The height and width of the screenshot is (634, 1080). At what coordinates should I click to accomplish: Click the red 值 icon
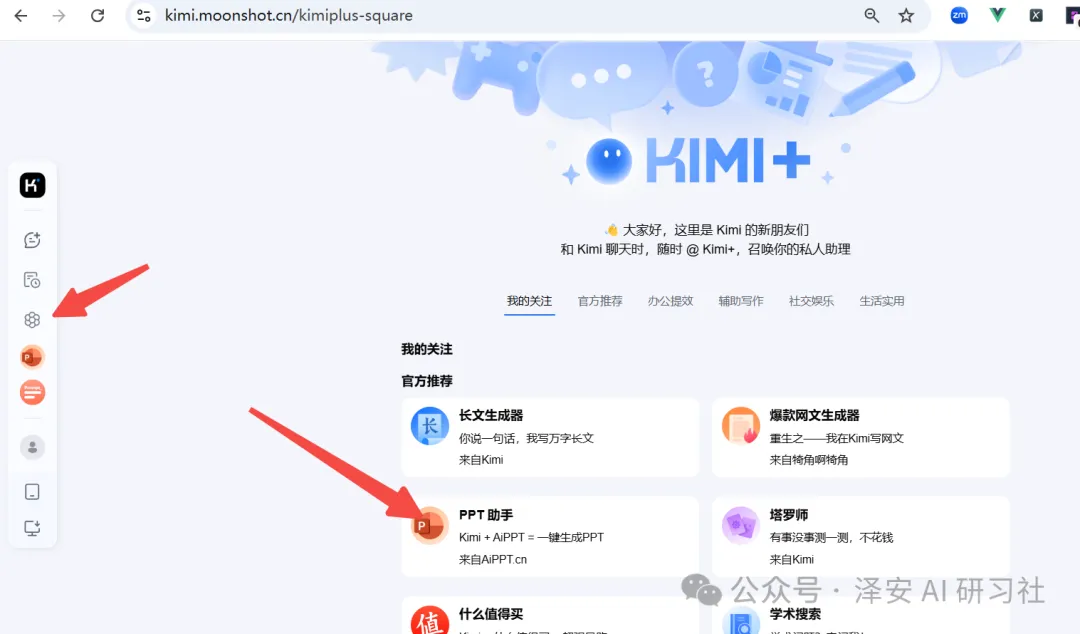coord(430,620)
